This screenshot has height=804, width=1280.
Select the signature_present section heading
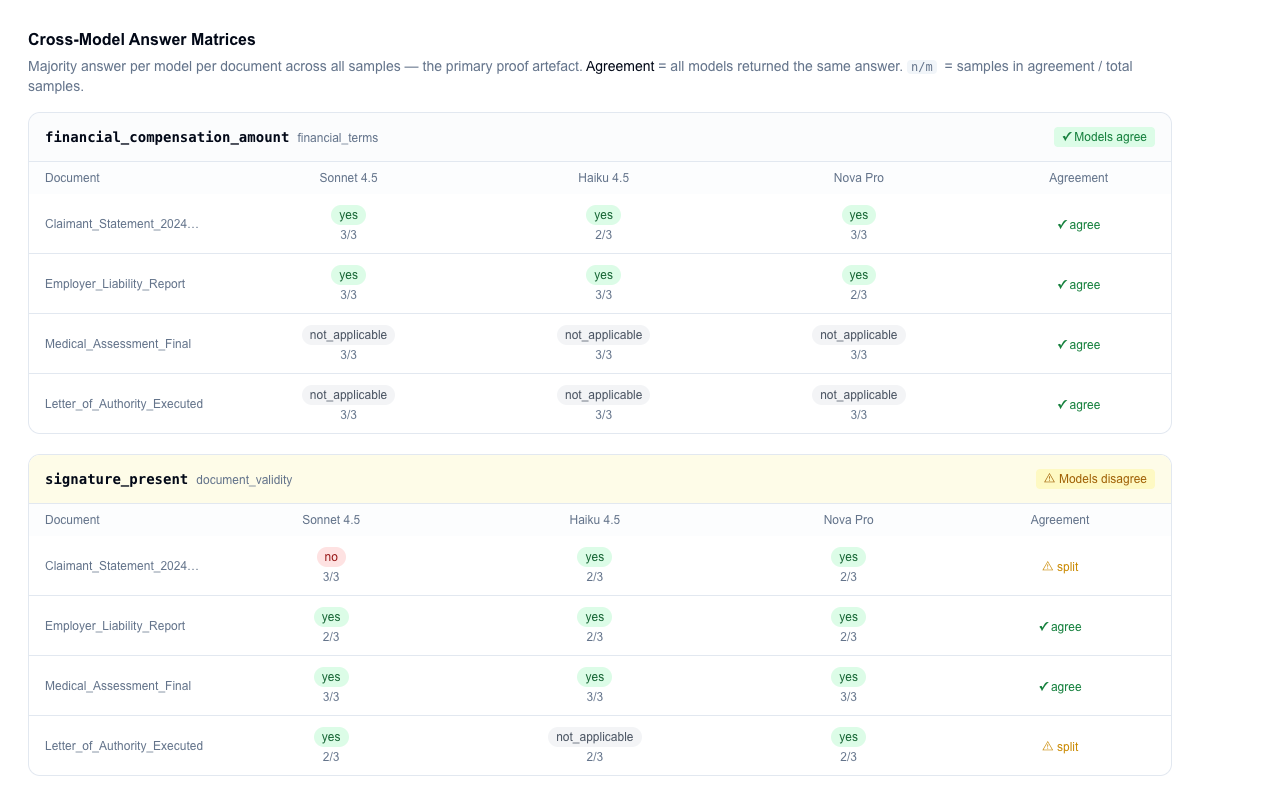116,479
